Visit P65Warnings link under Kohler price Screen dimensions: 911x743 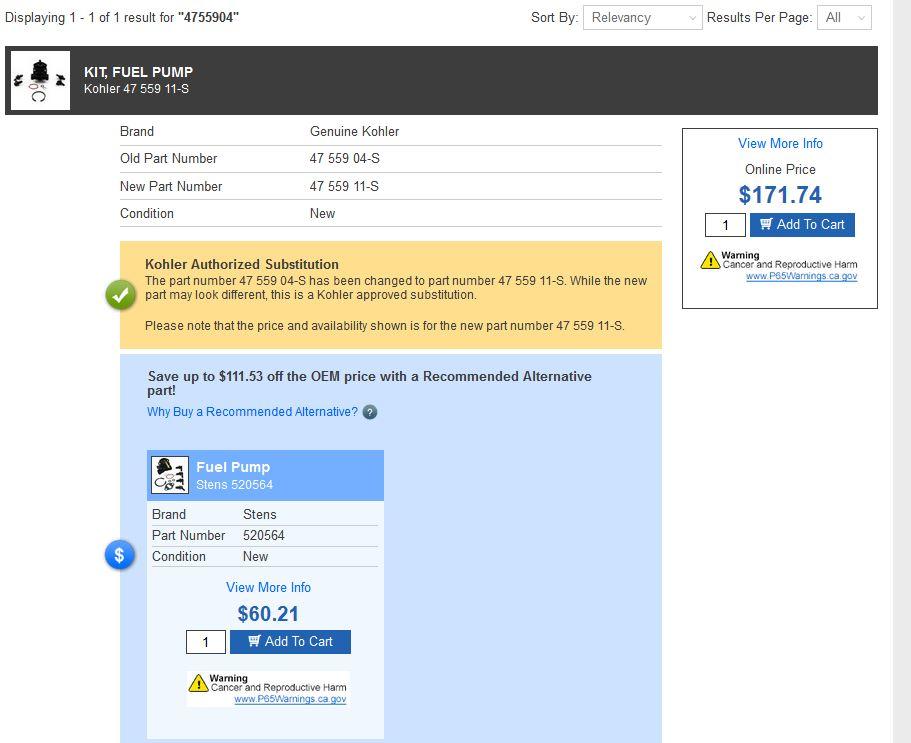[802, 276]
